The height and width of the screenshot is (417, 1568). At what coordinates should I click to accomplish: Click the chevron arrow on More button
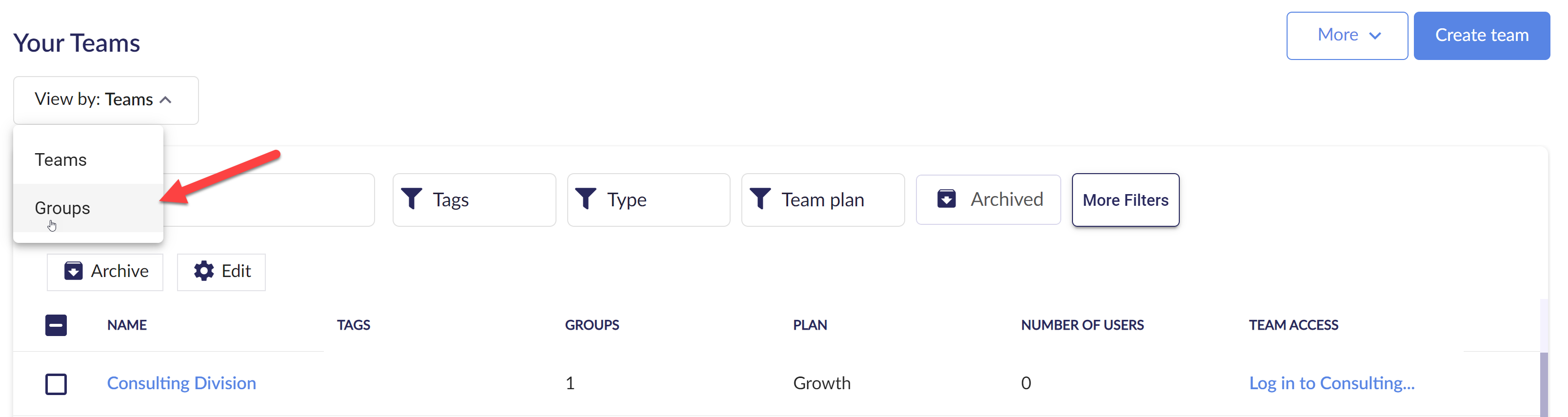point(1375,36)
